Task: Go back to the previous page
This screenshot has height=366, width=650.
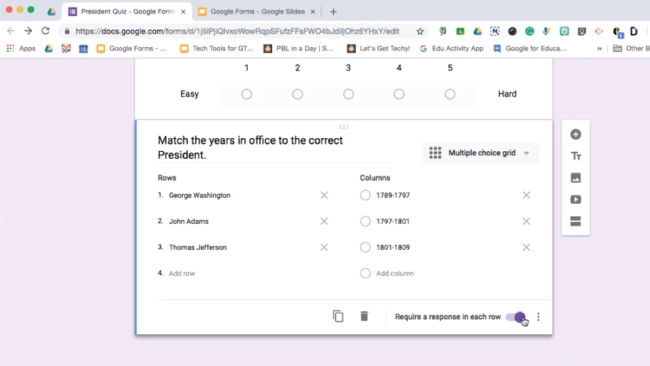Action: [x=11, y=31]
